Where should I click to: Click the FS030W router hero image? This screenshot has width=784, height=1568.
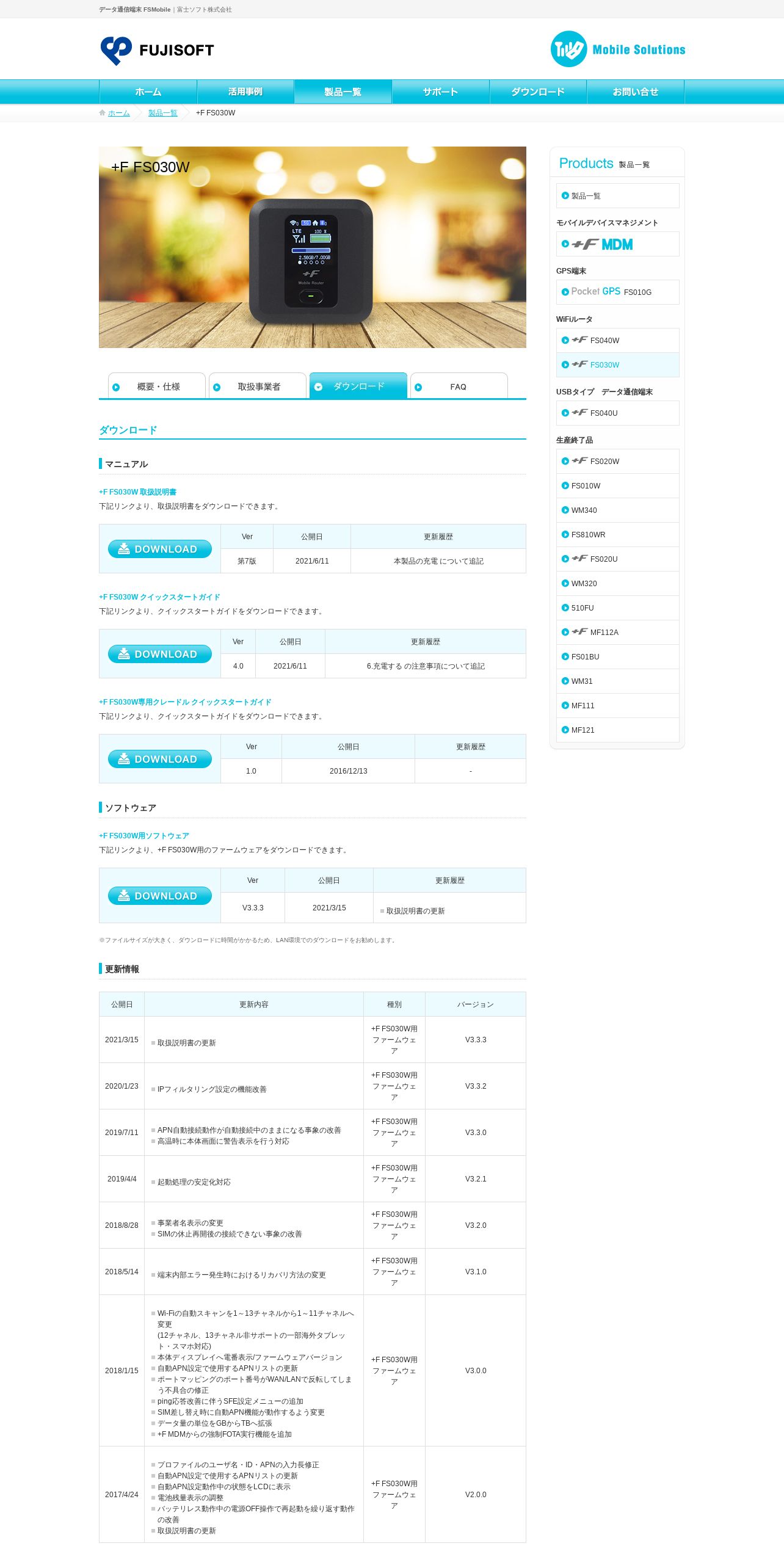tap(313, 247)
